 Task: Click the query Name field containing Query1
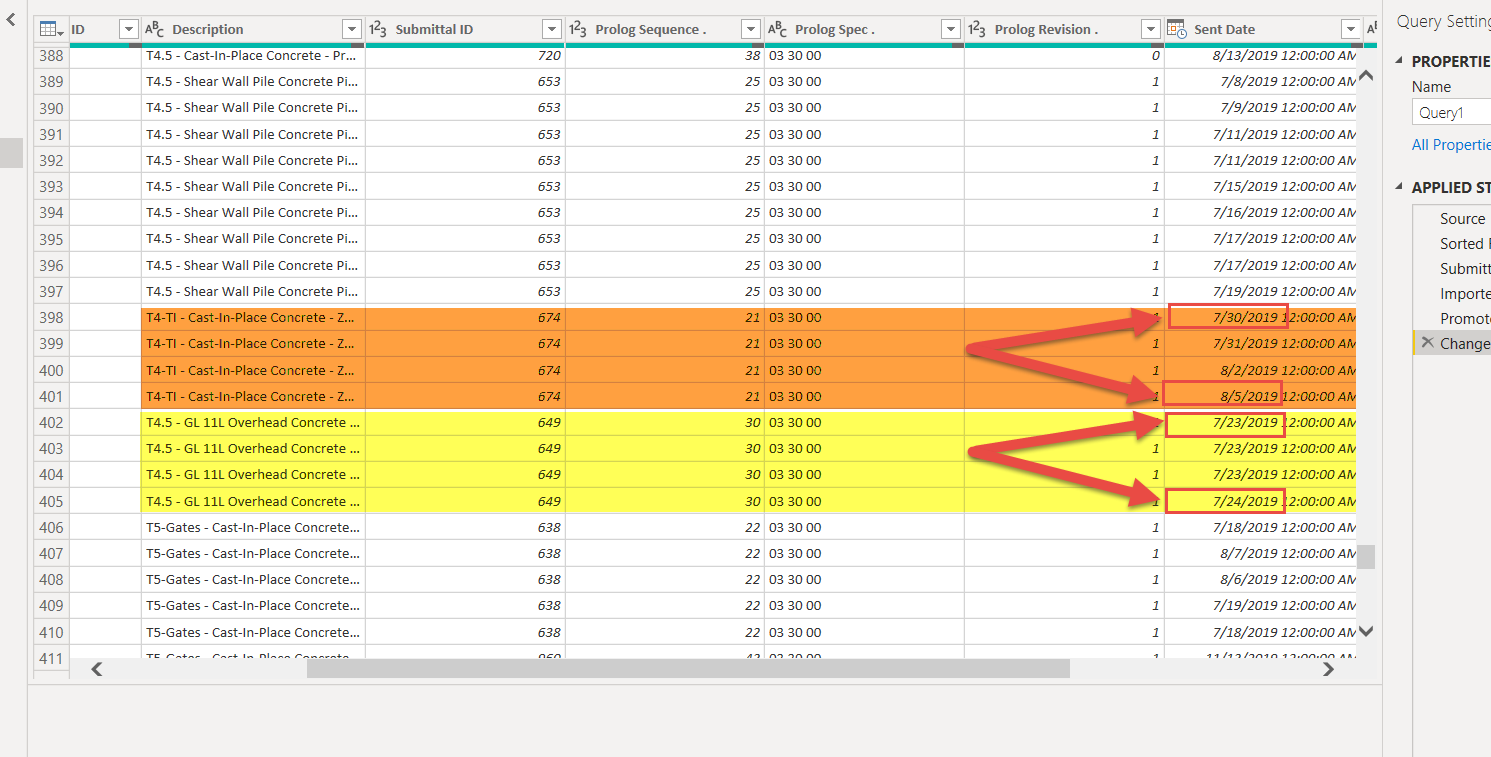pos(1452,113)
